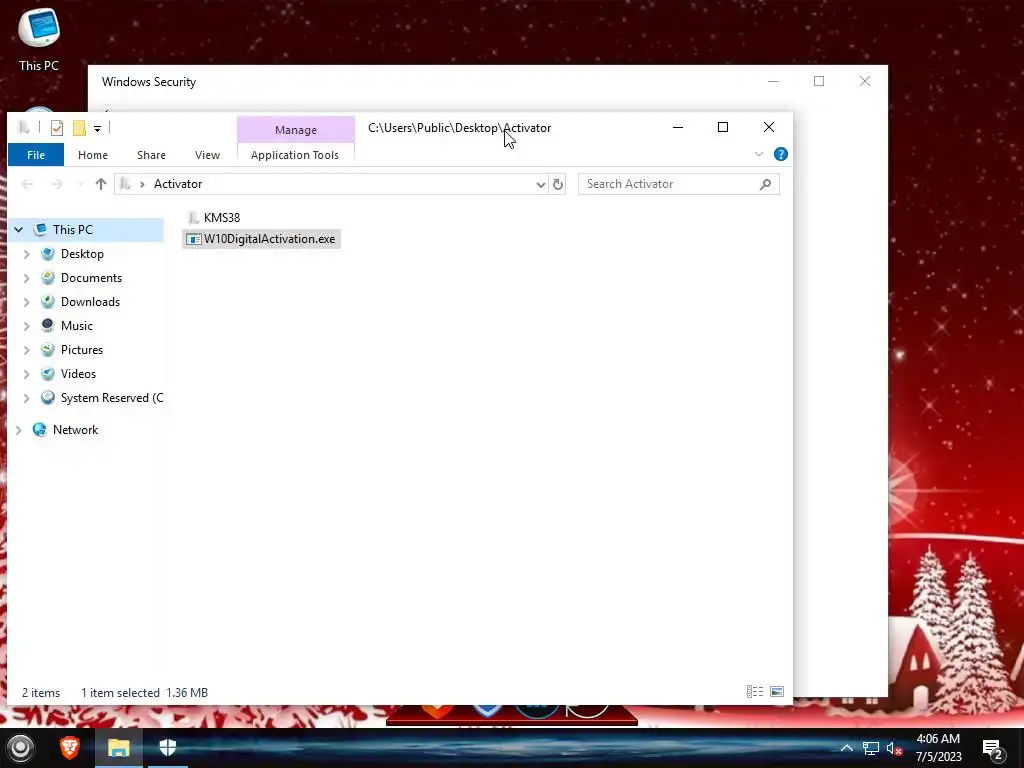Refresh the Activator folder
The image size is (1024, 768).
(x=558, y=184)
